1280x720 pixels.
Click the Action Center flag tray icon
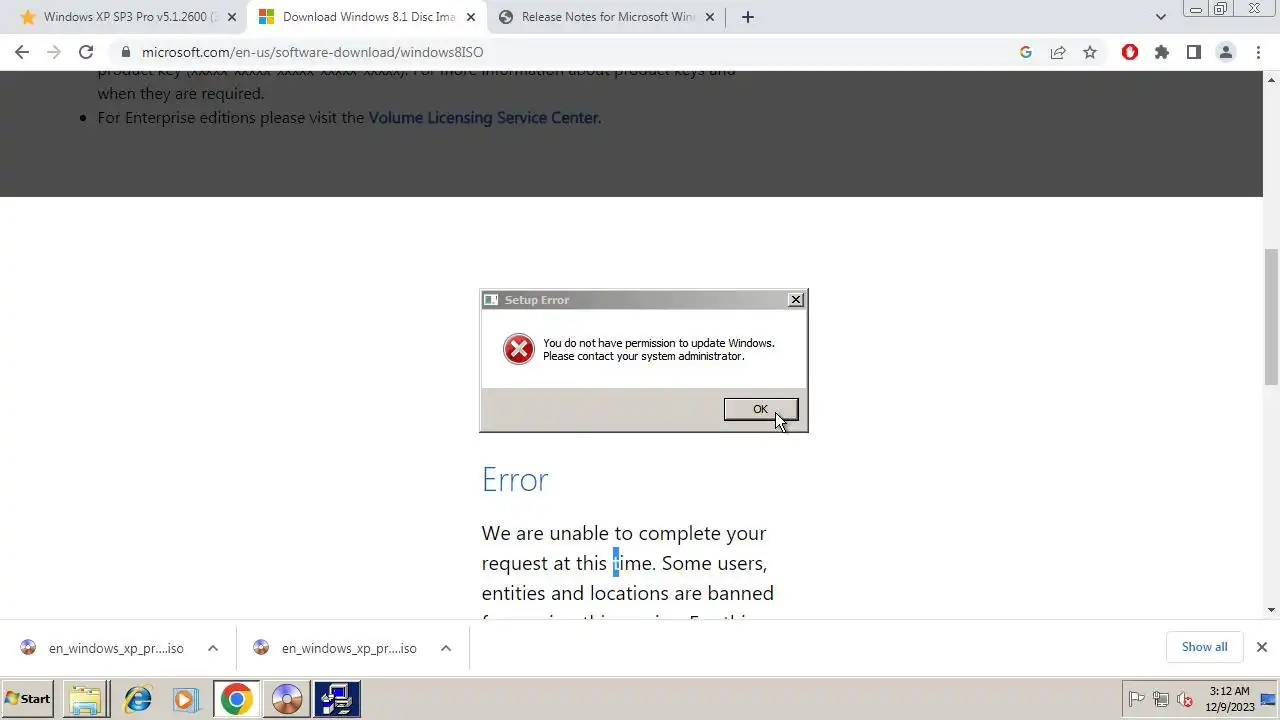coord(1136,699)
